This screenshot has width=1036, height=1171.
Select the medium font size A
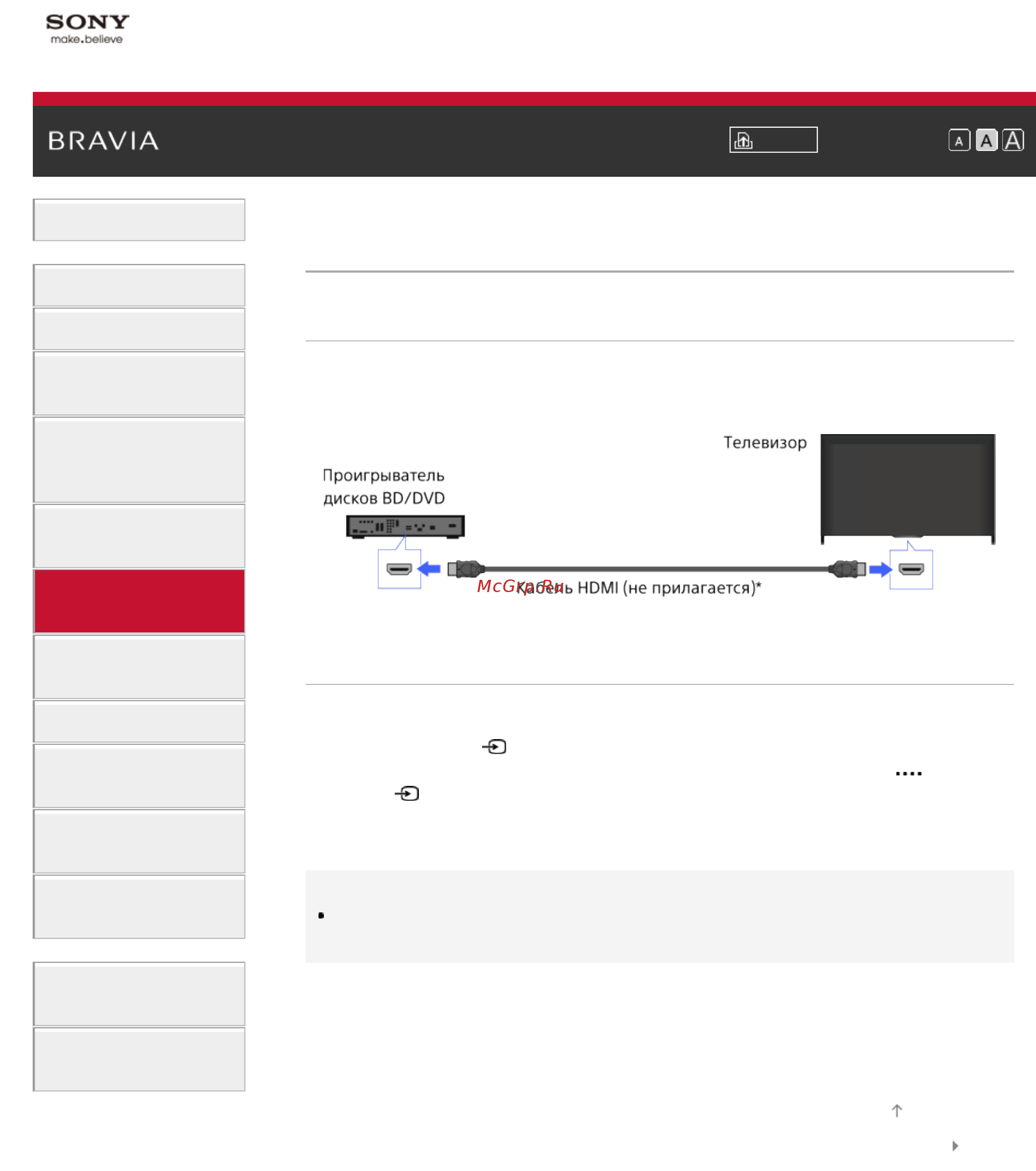click(x=986, y=141)
